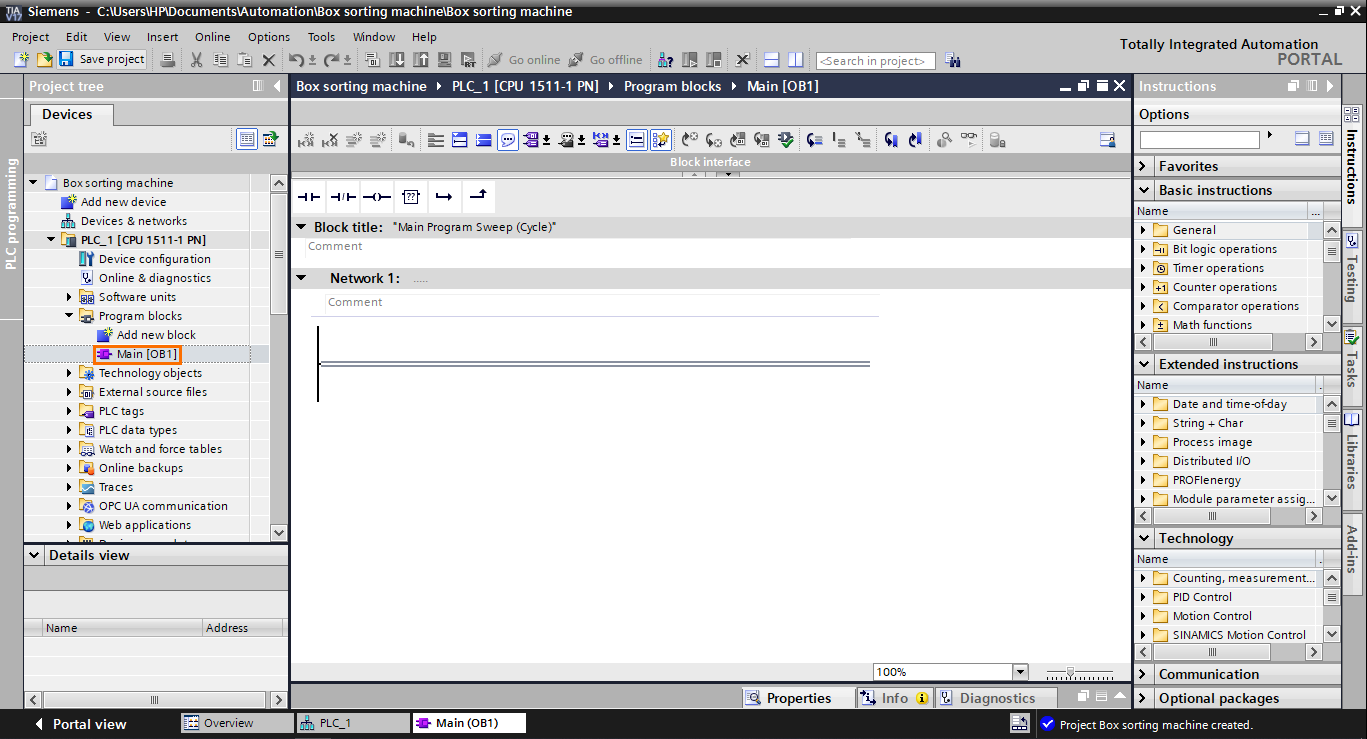This screenshot has width=1367, height=739.
Task: Expand the Bit logic operations folder
Action: 1145,249
